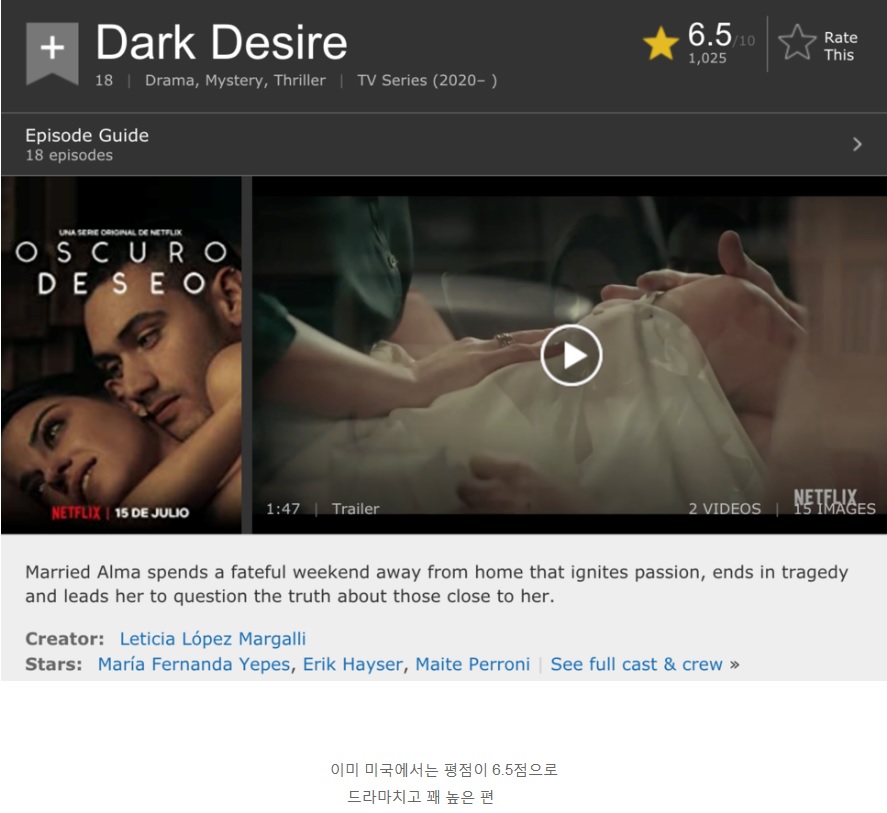
Task: Open María Fernanda Yepes profile
Action: point(194,664)
